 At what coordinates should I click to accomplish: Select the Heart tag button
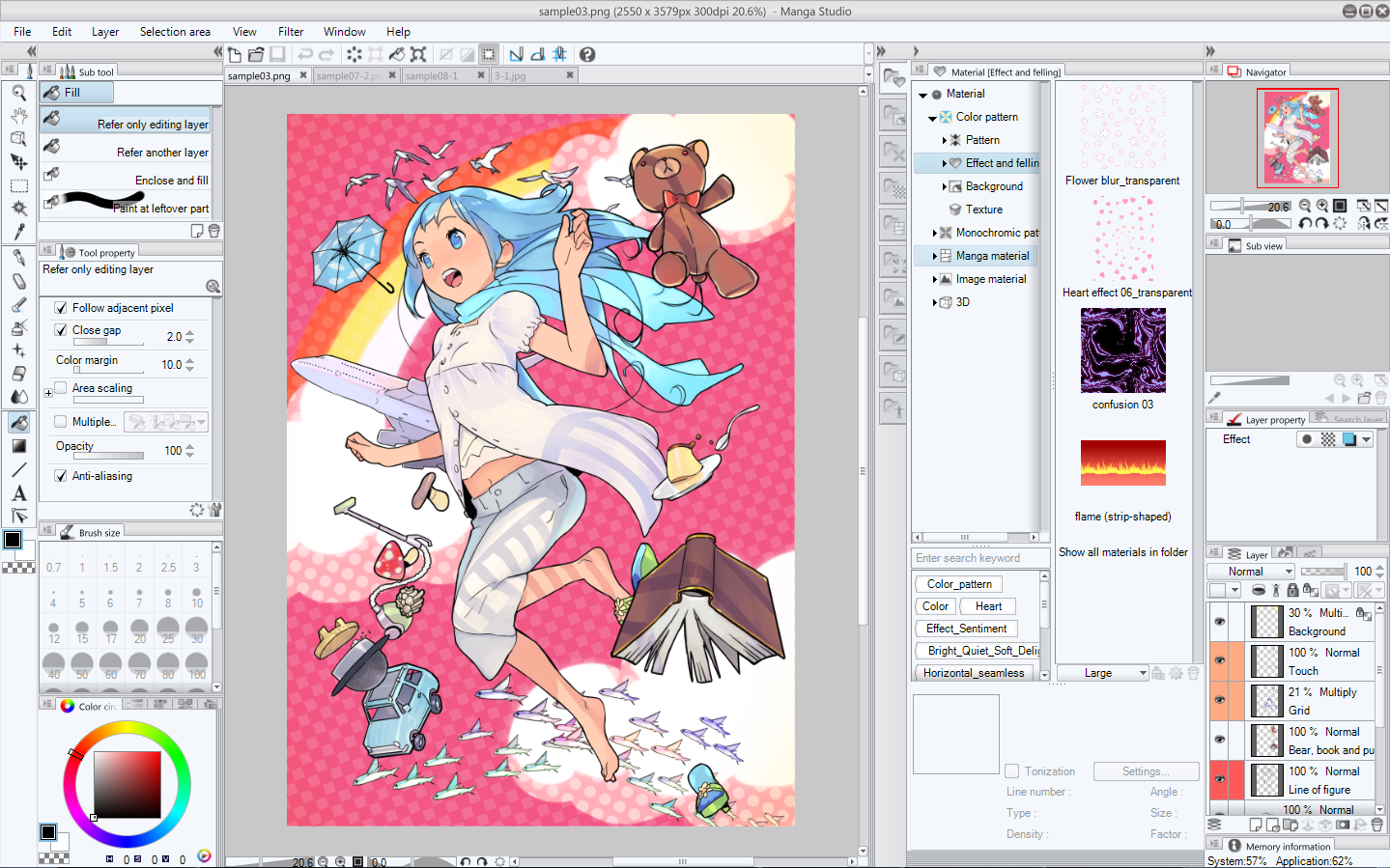tap(988, 606)
